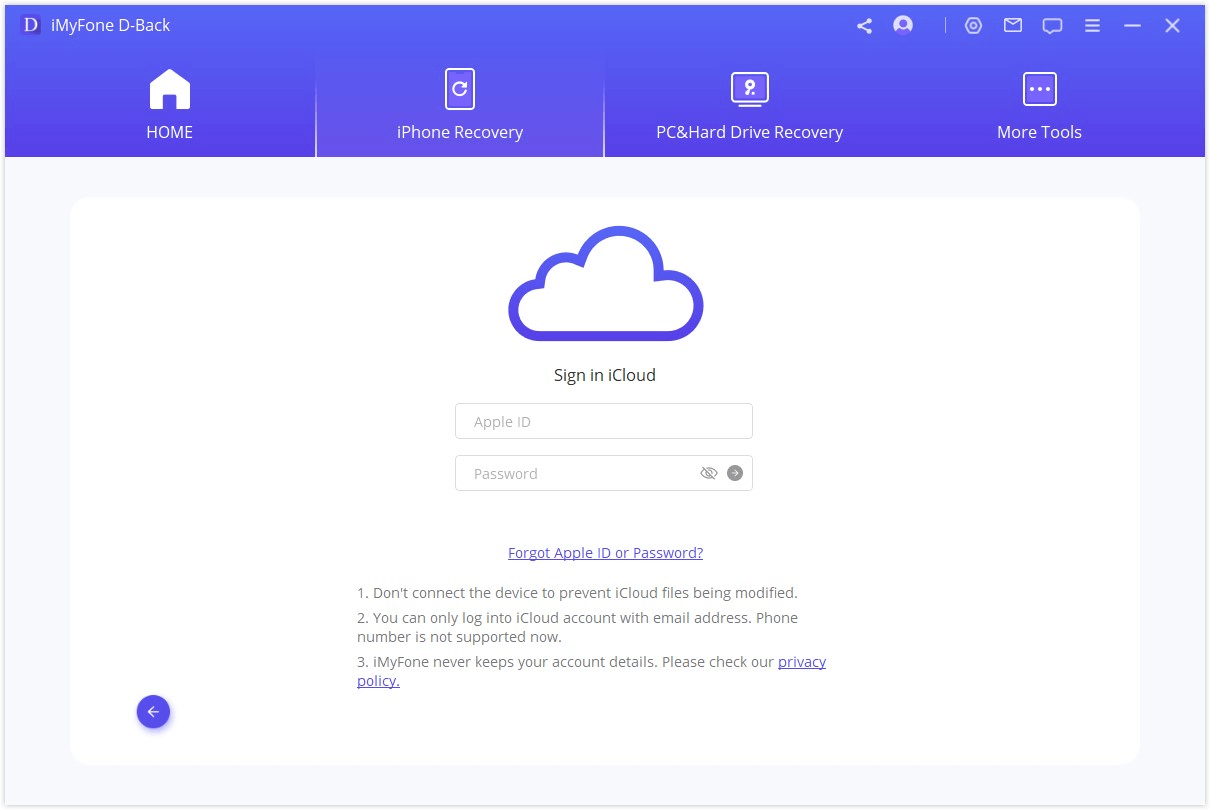
Task: Minimize the D-Back window
Action: pos(1132,26)
